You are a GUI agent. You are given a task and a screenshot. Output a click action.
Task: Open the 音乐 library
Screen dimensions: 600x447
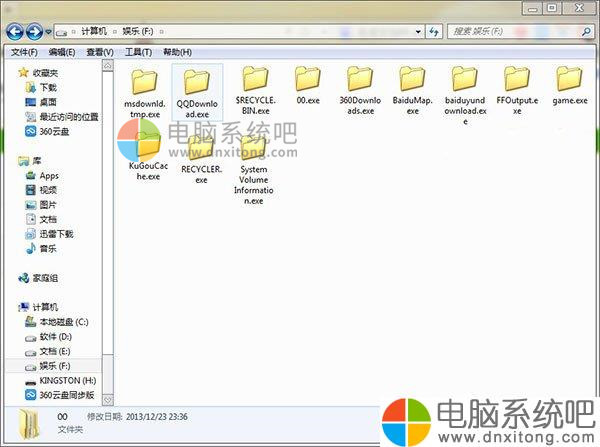click(41, 249)
